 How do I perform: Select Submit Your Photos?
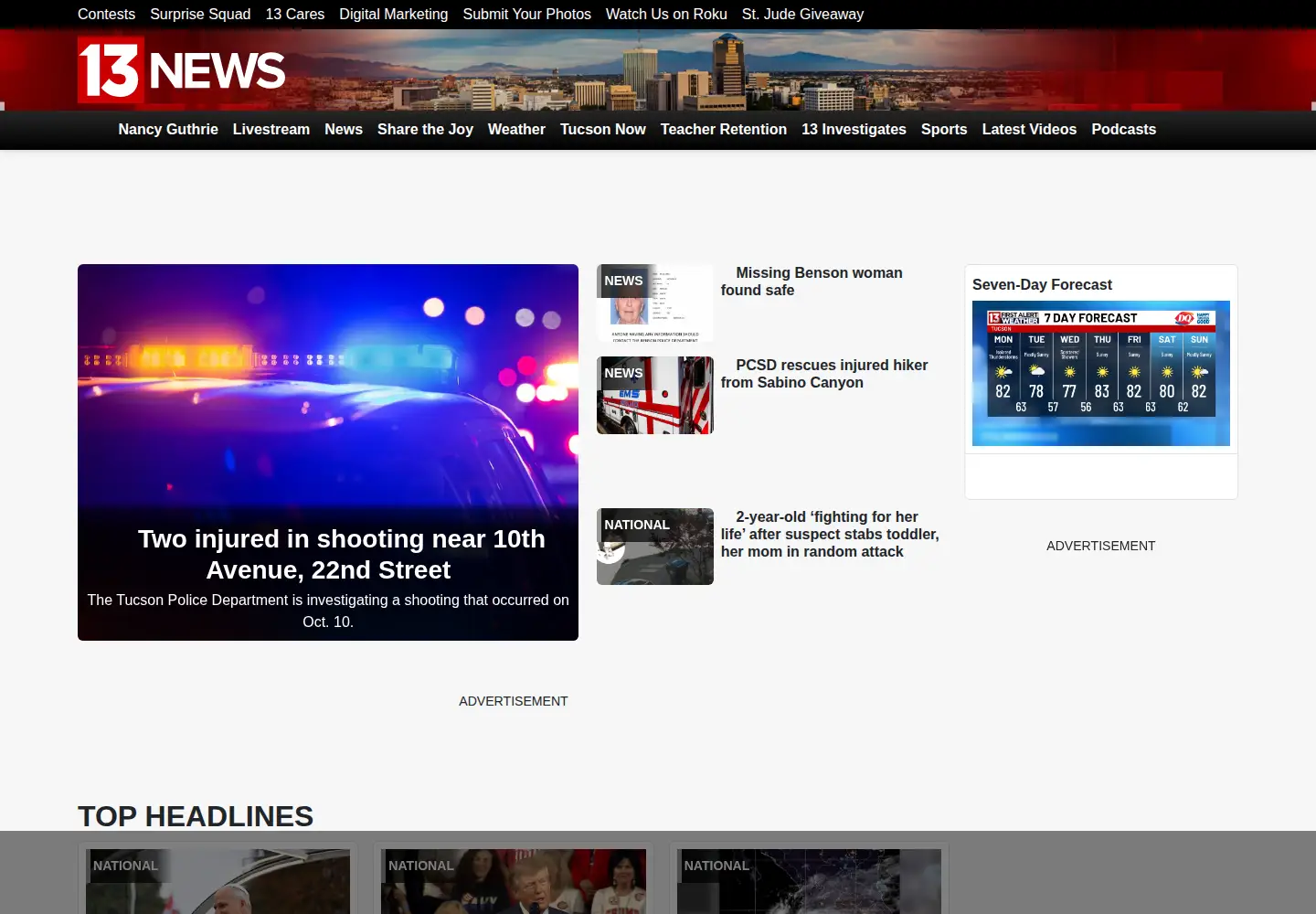527,15
